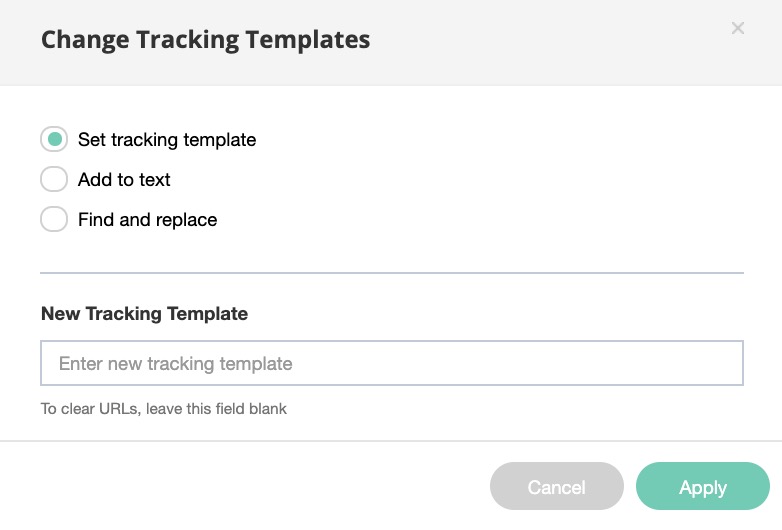Click the placeholder text in template field
The image size is (782, 530).
[176, 364]
